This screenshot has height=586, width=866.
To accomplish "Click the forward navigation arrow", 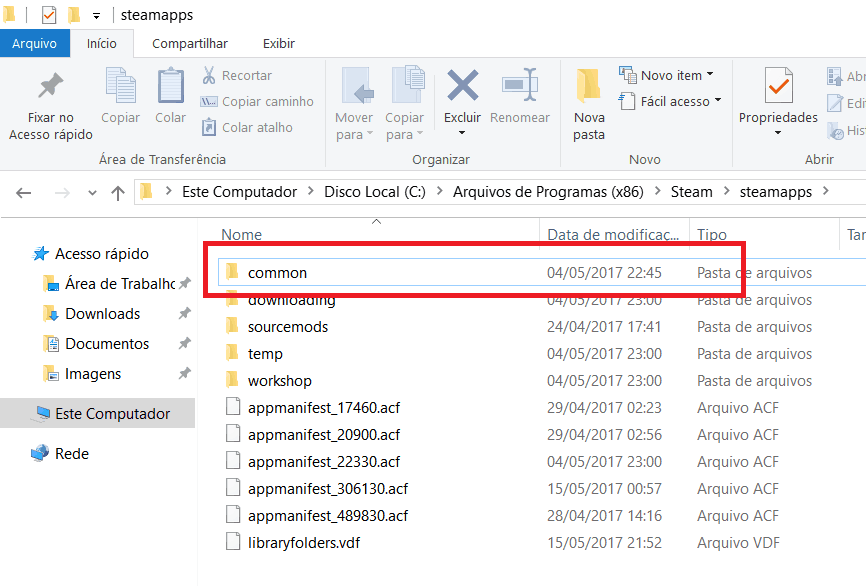I will click(x=62, y=193).
